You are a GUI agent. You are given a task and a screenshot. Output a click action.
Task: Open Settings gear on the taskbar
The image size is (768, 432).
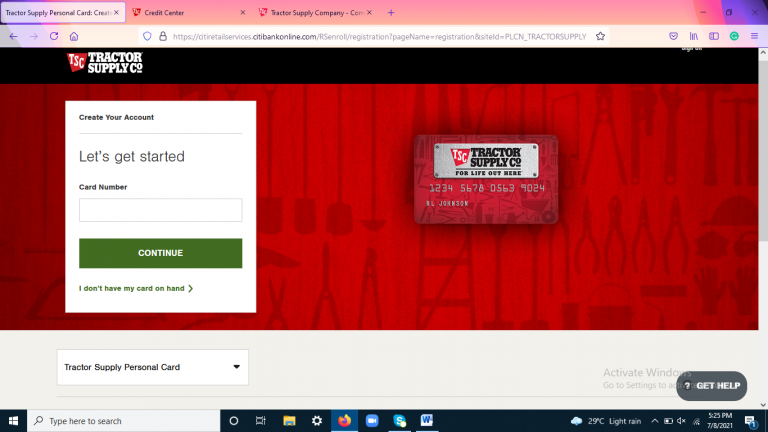coord(317,421)
